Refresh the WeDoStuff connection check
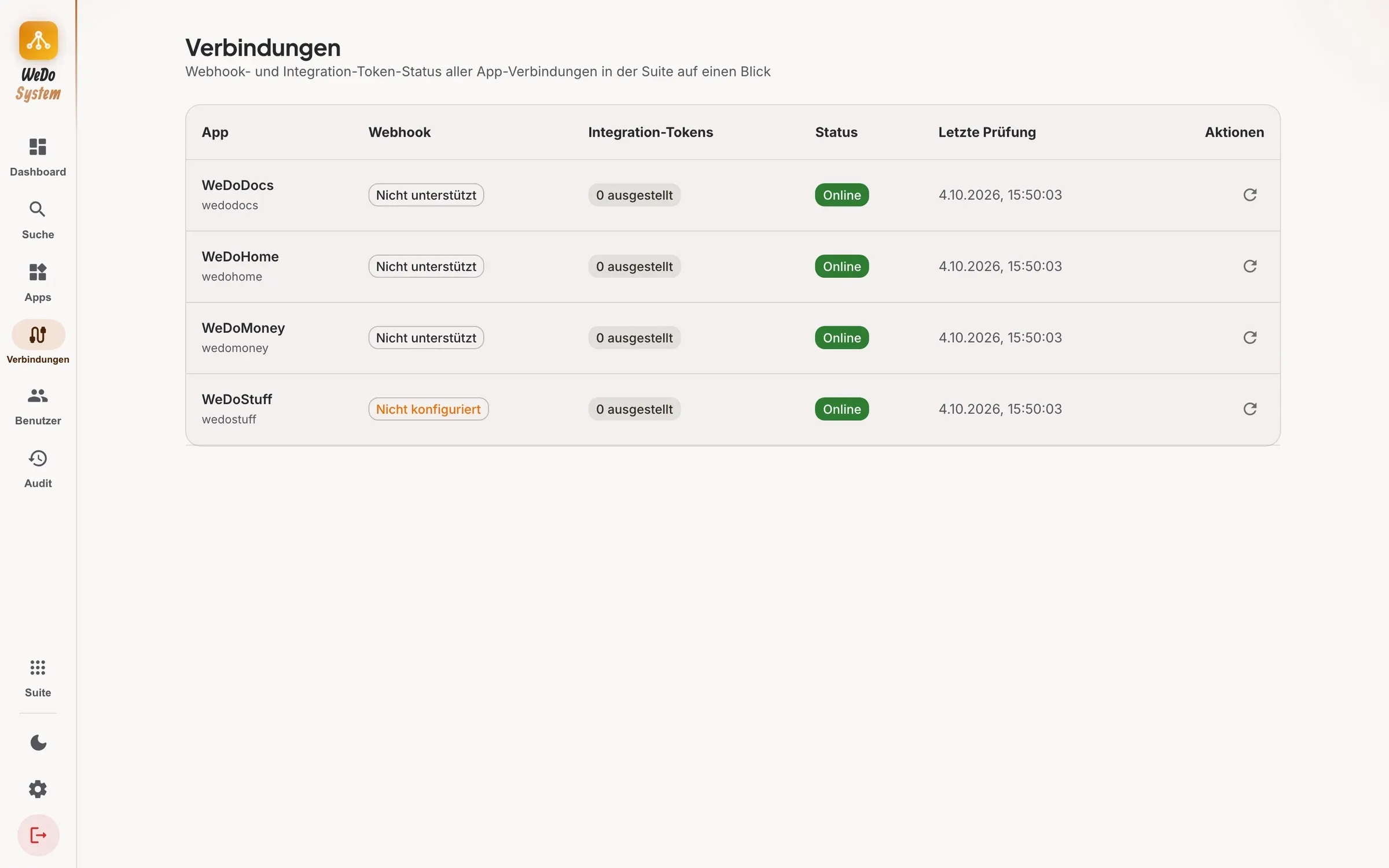This screenshot has height=868, width=1389. (1250, 409)
